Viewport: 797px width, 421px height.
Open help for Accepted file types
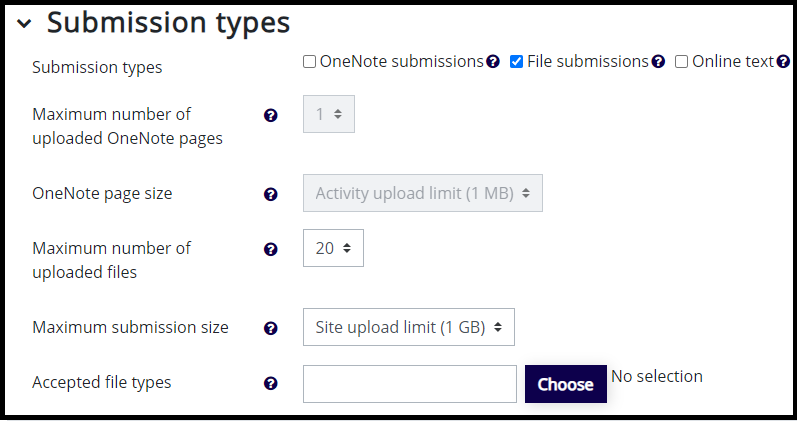coord(271,383)
